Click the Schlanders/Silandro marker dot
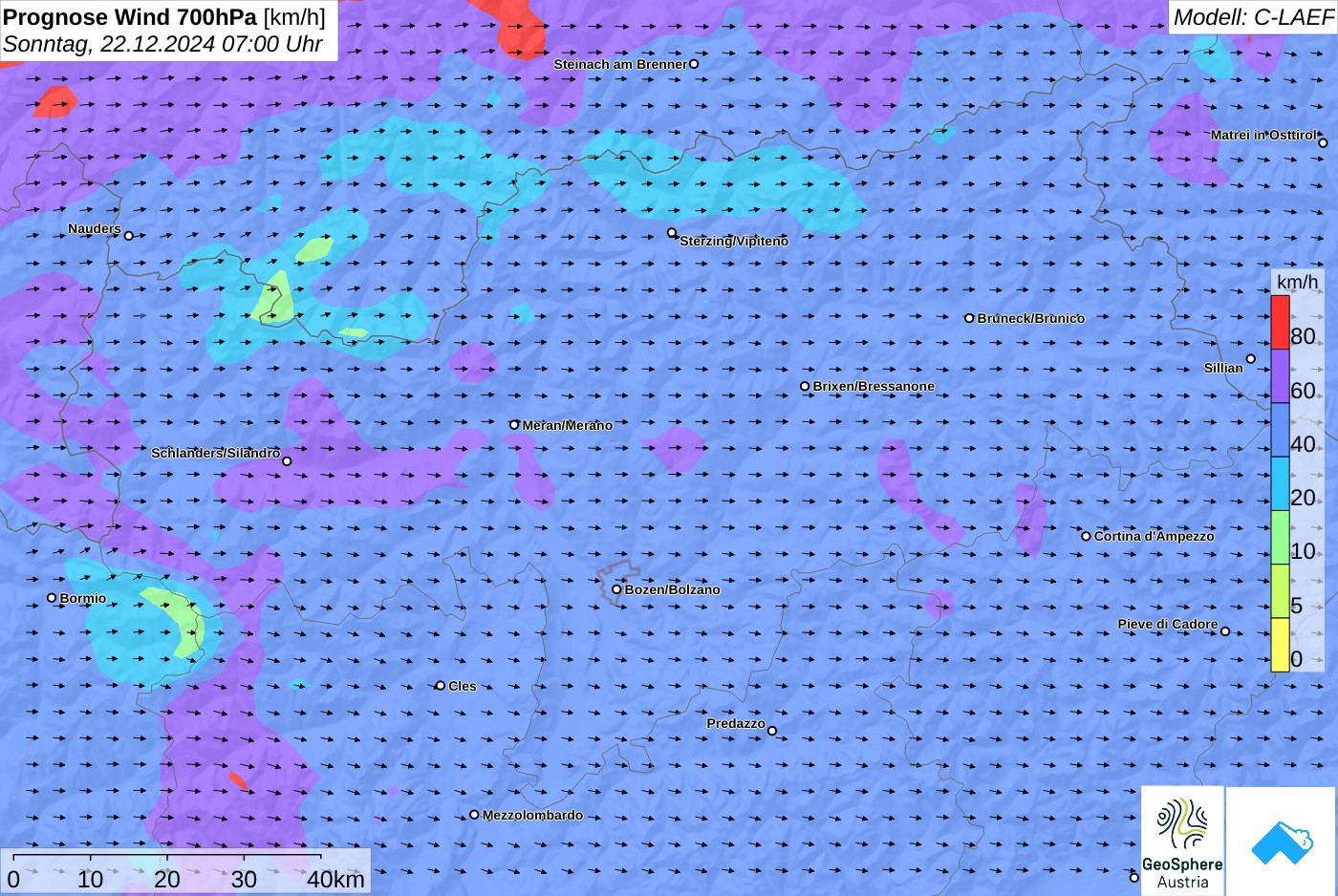The image size is (1338, 896). [x=287, y=461]
